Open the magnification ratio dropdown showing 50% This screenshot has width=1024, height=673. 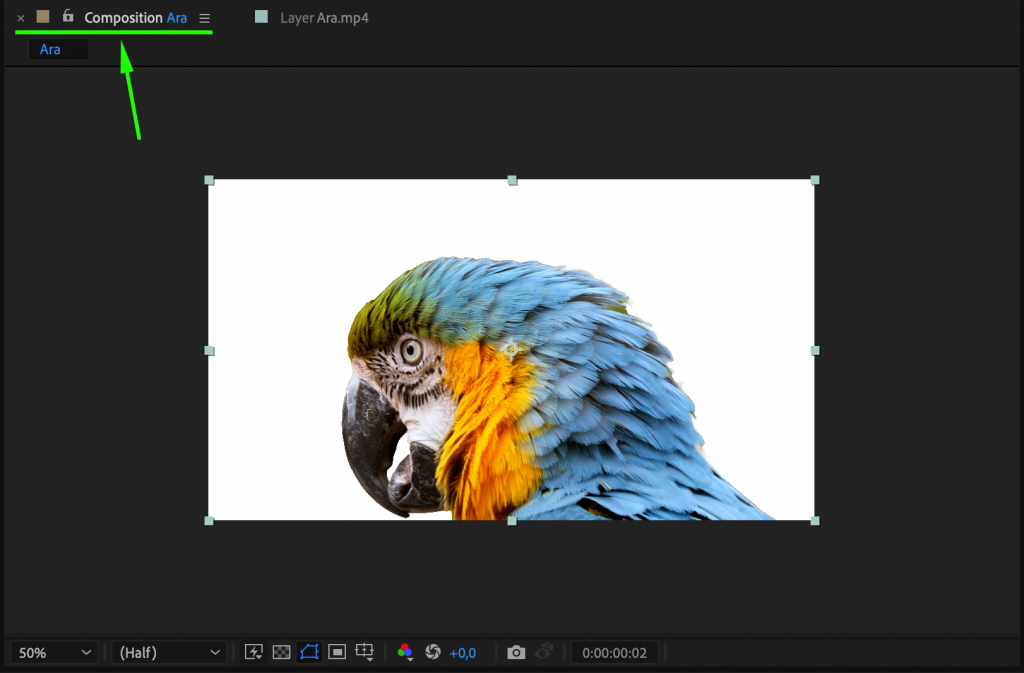coord(52,652)
